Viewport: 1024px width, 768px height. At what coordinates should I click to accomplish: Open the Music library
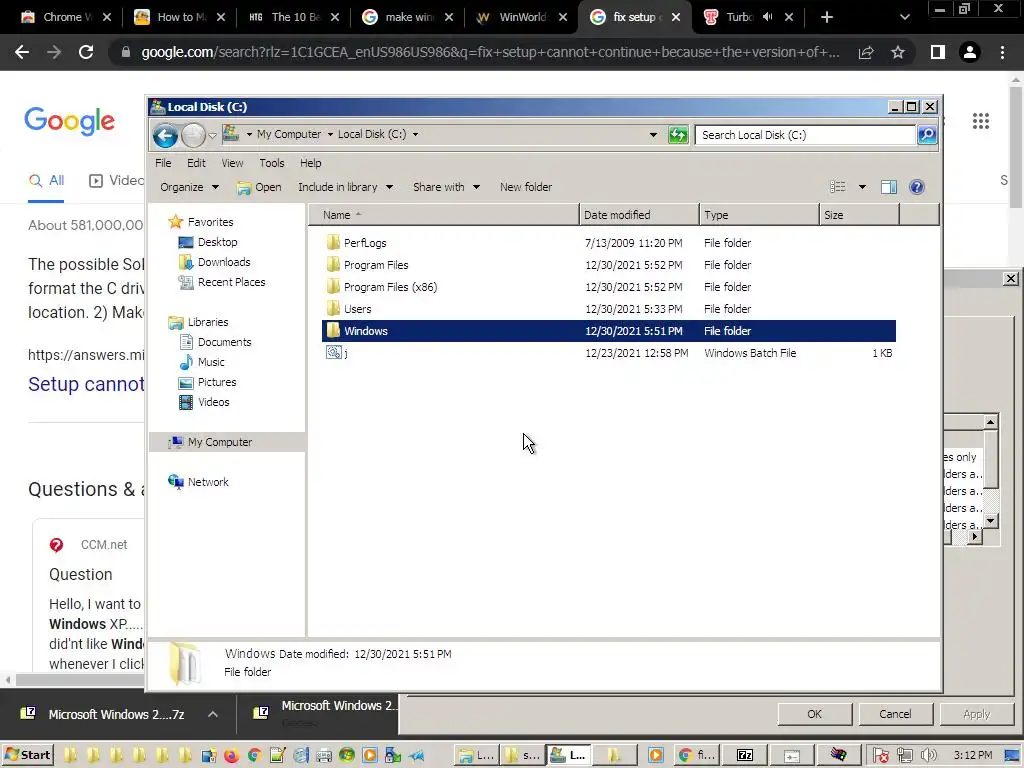tap(210, 362)
